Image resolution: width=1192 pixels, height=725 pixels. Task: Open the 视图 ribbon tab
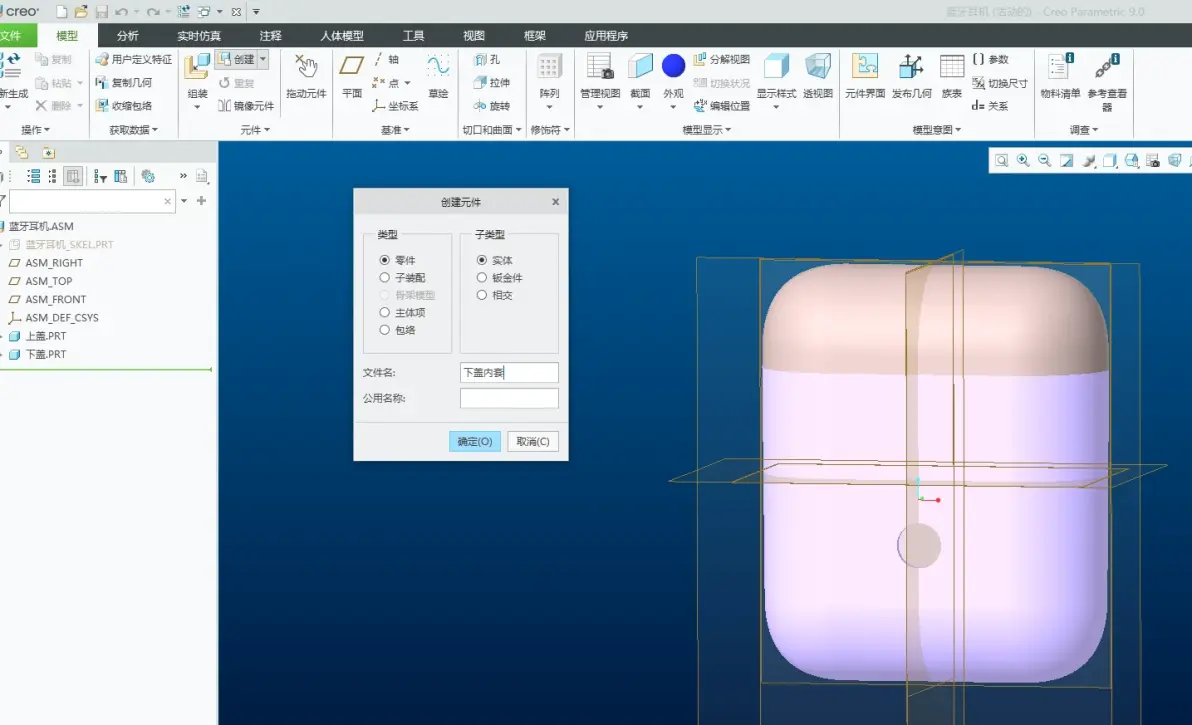tap(474, 36)
